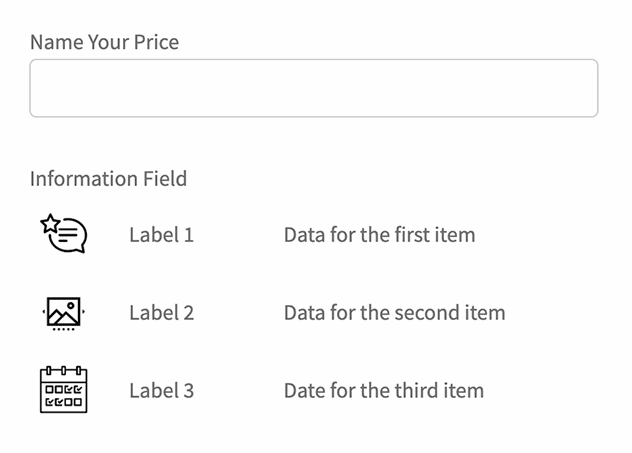Click the picture frame icon

click(64, 311)
